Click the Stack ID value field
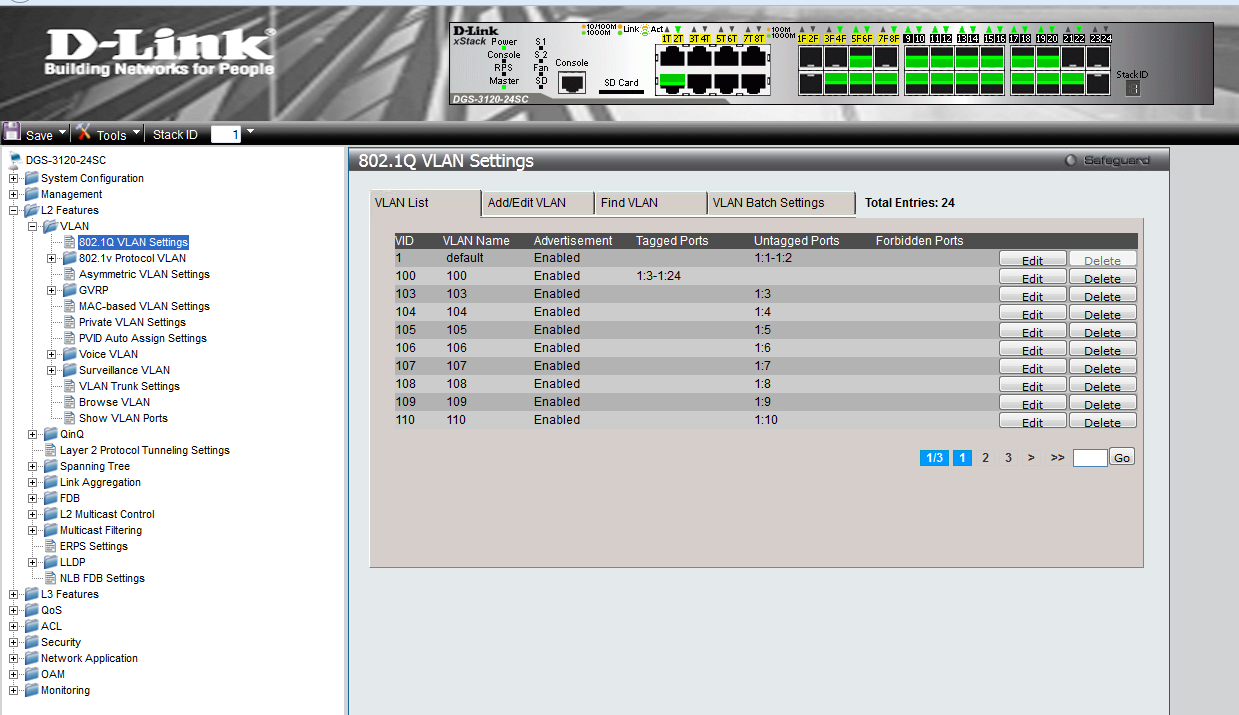1239x715 pixels. pos(225,134)
